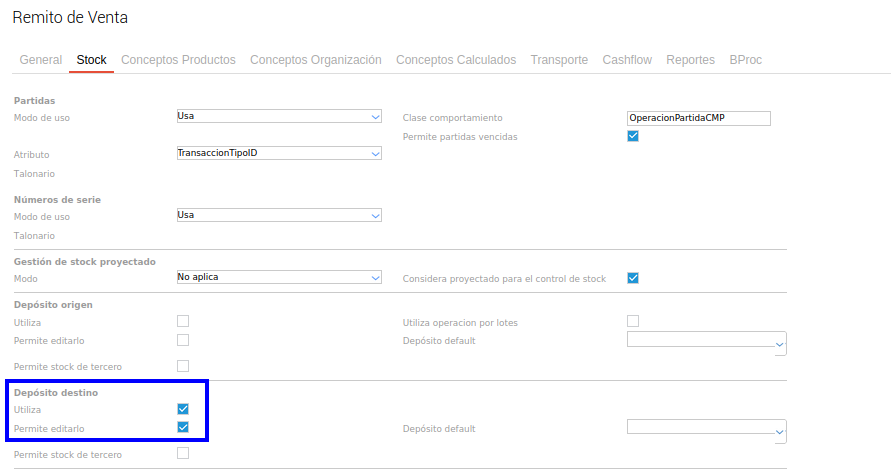Switch to the Cashflow tab

coord(627,60)
